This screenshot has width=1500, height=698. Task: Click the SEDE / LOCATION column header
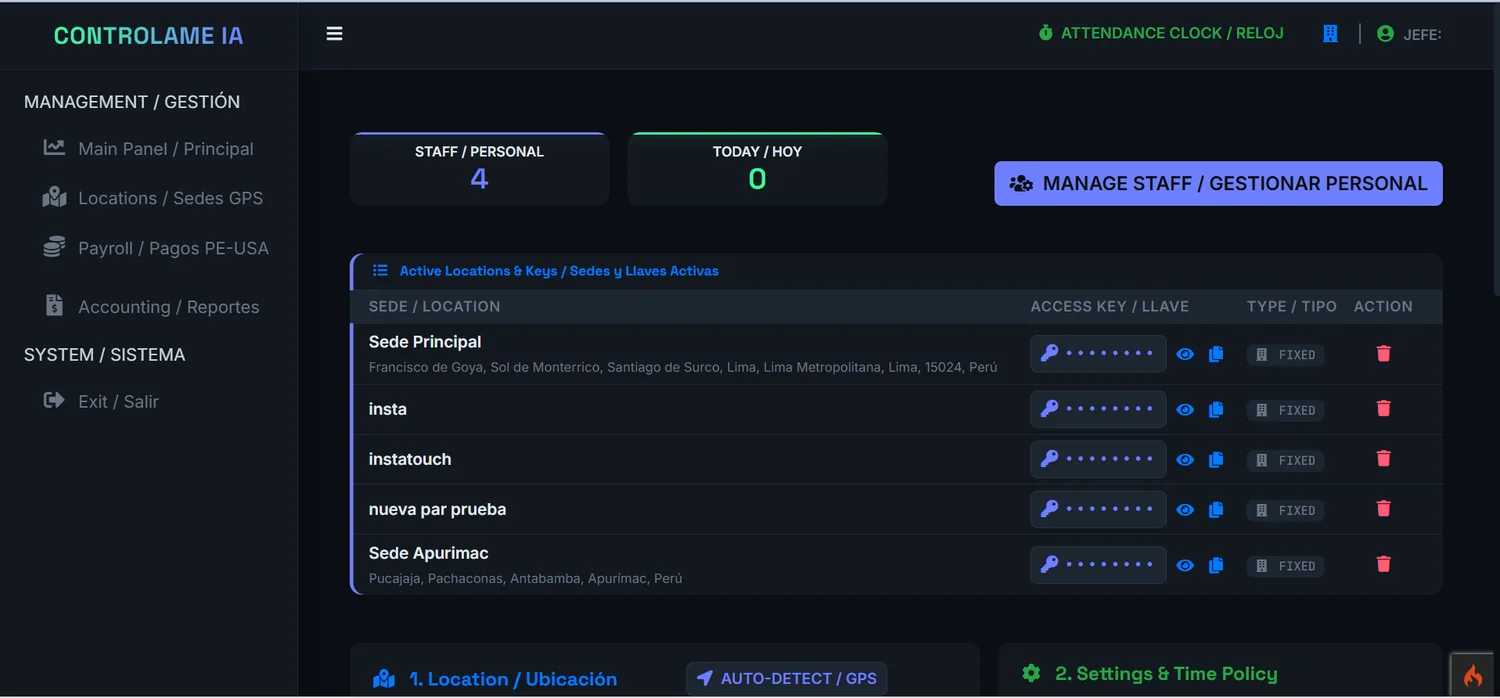click(434, 306)
